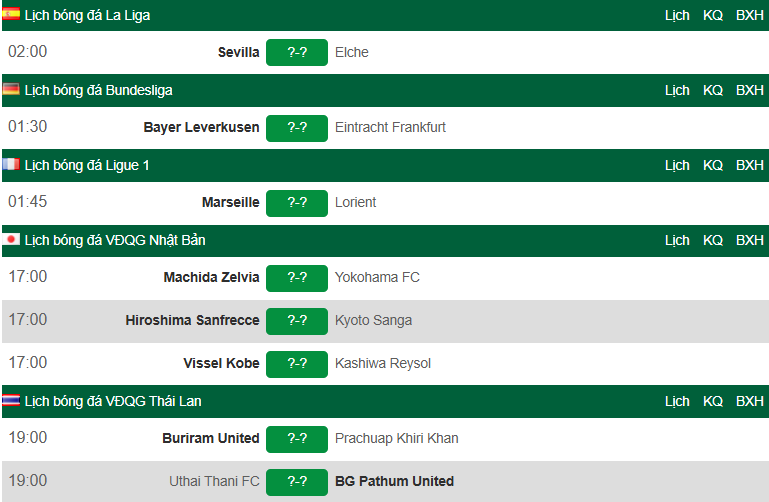This screenshot has height=502, width=769.
Task: Open Lịch bóng đá La Liga heading link
Action: (x=88, y=15)
